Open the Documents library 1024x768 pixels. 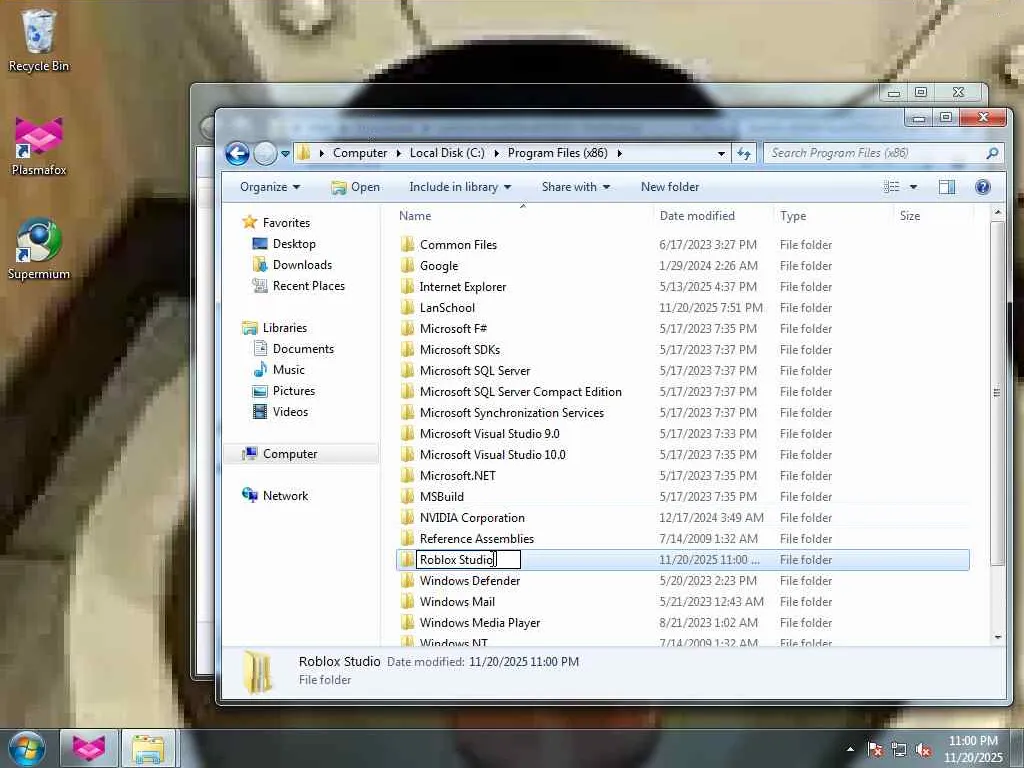(x=303, y=349)
